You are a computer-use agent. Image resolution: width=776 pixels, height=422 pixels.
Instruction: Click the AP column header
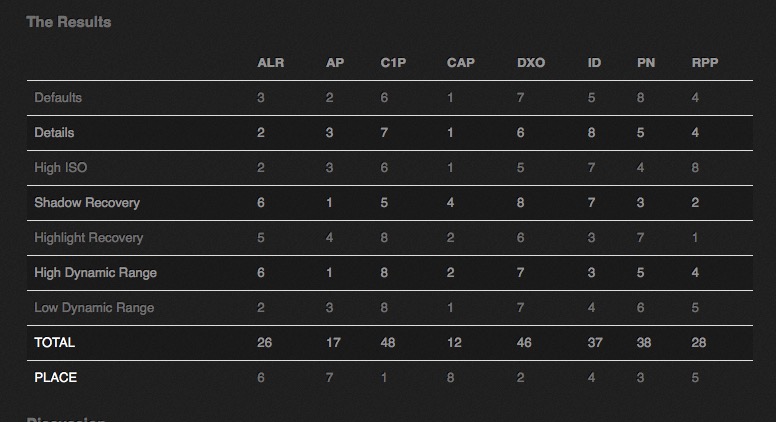pyautogui.click(x=335, y=63)
